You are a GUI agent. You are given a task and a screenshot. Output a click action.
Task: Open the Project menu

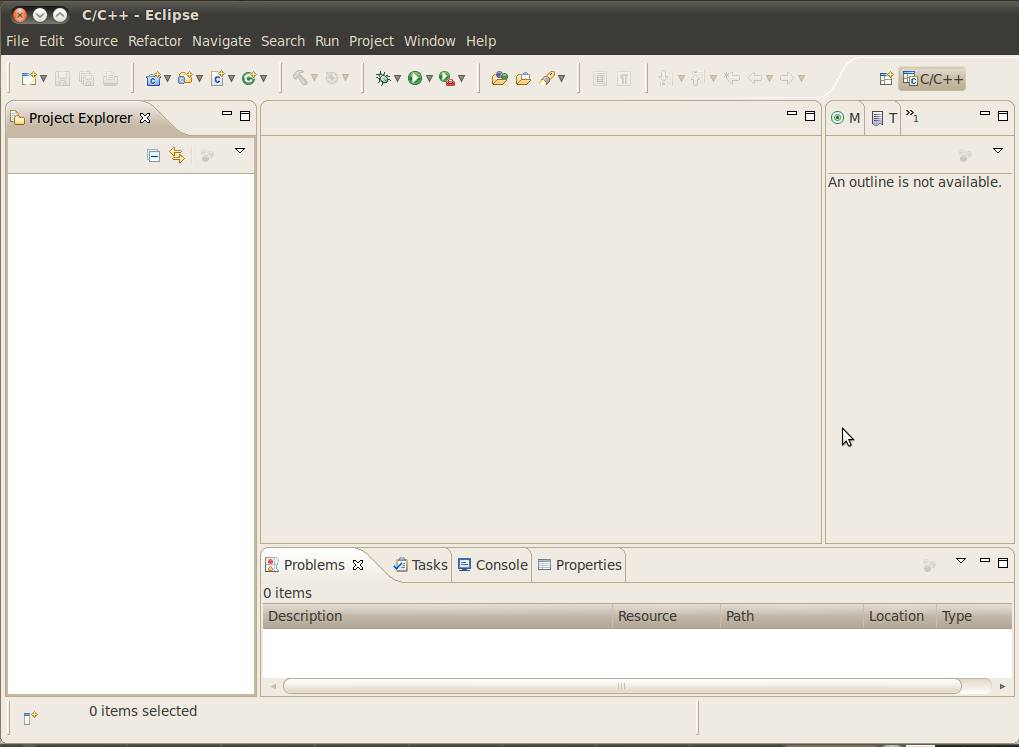click(x=371, y=41)
